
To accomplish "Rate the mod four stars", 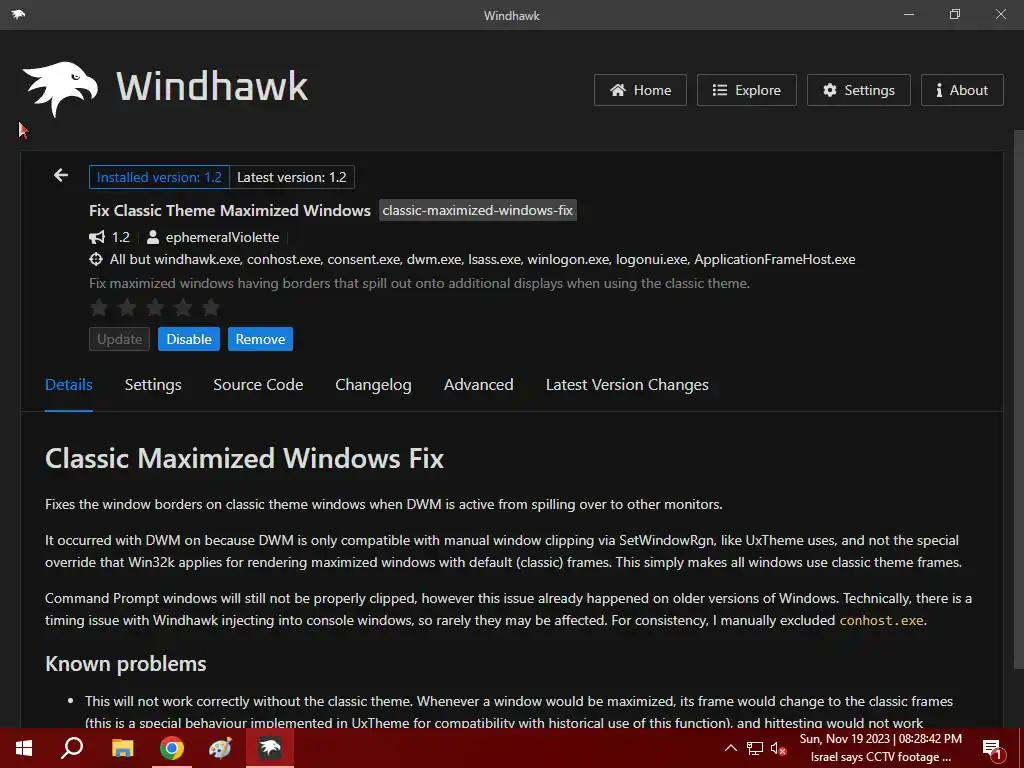I will tap(183, 307).
